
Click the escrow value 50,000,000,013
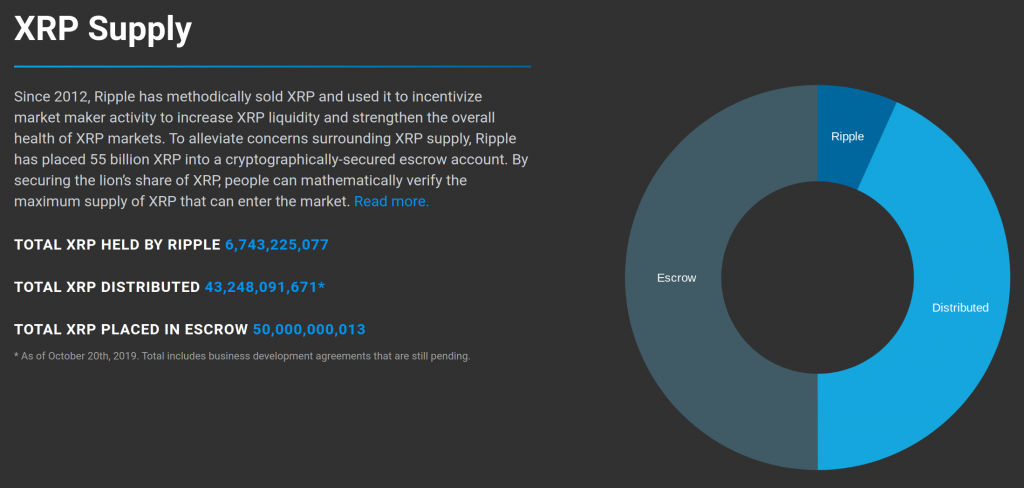point(309,329)
